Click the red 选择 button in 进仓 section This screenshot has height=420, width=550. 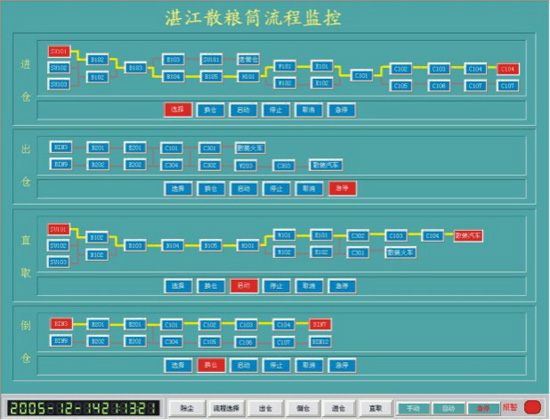pyautogui.click(x=178, y=109)
